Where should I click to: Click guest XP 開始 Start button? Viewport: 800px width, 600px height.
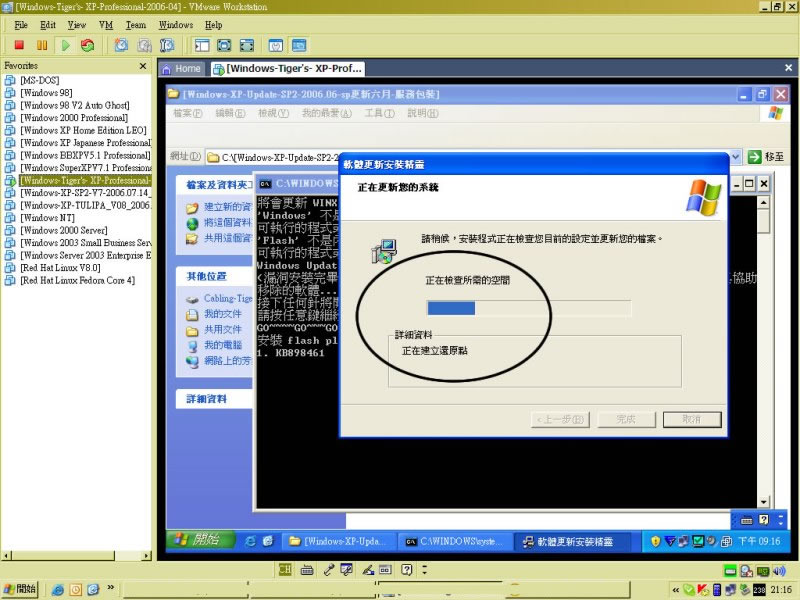(x=201, y=540)
